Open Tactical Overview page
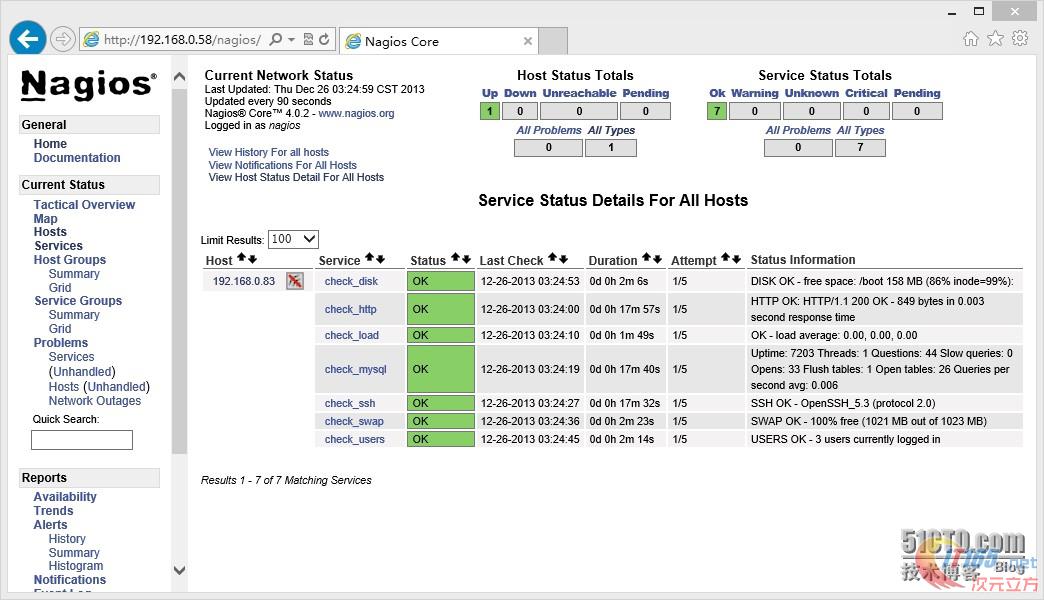 click(85, 205)
